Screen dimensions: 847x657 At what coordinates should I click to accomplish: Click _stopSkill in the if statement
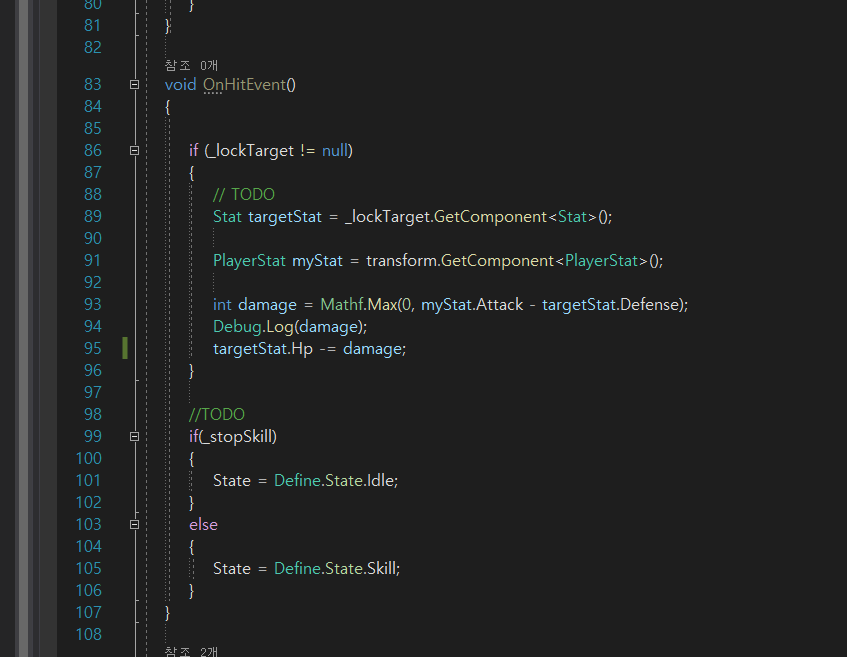(x=238, y=437)
